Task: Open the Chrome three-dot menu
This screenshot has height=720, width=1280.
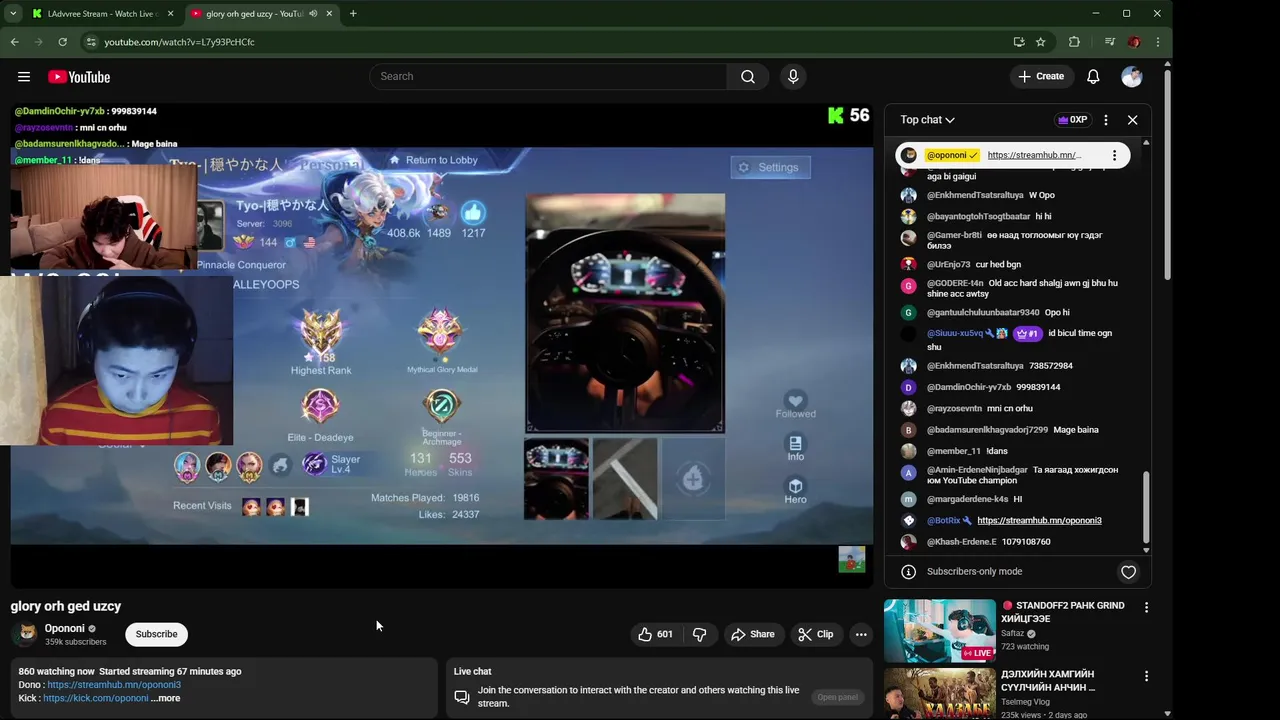Action: (x=1158, y=42)
